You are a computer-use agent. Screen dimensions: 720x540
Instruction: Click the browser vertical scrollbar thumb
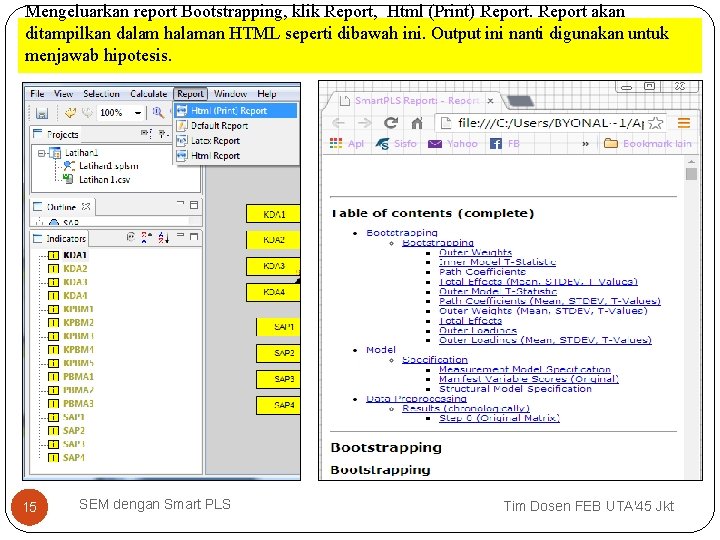tap(691, 174)
